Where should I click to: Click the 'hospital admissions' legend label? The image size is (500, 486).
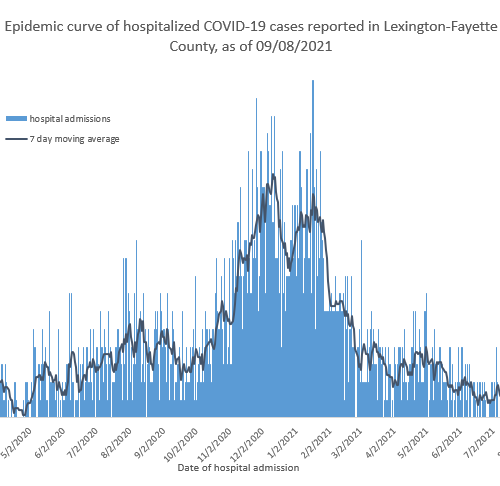[70, 119]
